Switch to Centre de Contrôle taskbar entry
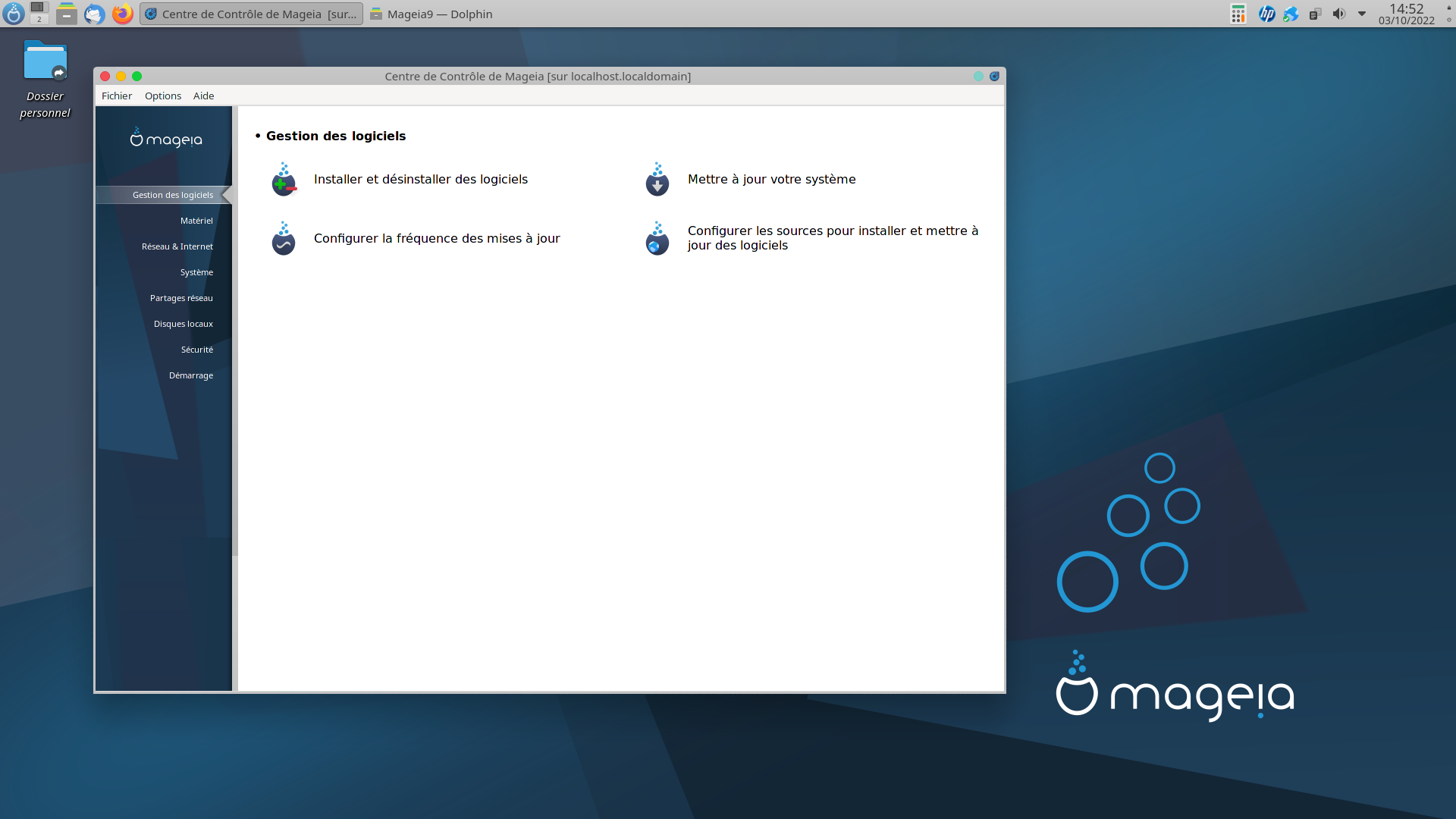 251,14
